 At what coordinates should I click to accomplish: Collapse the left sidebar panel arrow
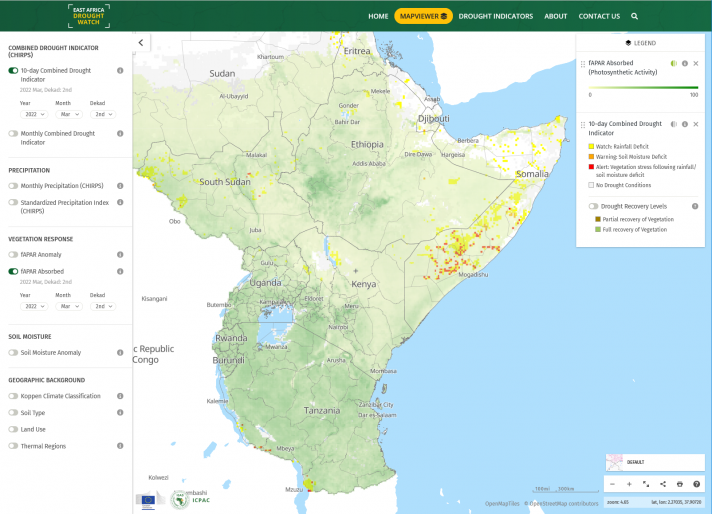[141, 43]
